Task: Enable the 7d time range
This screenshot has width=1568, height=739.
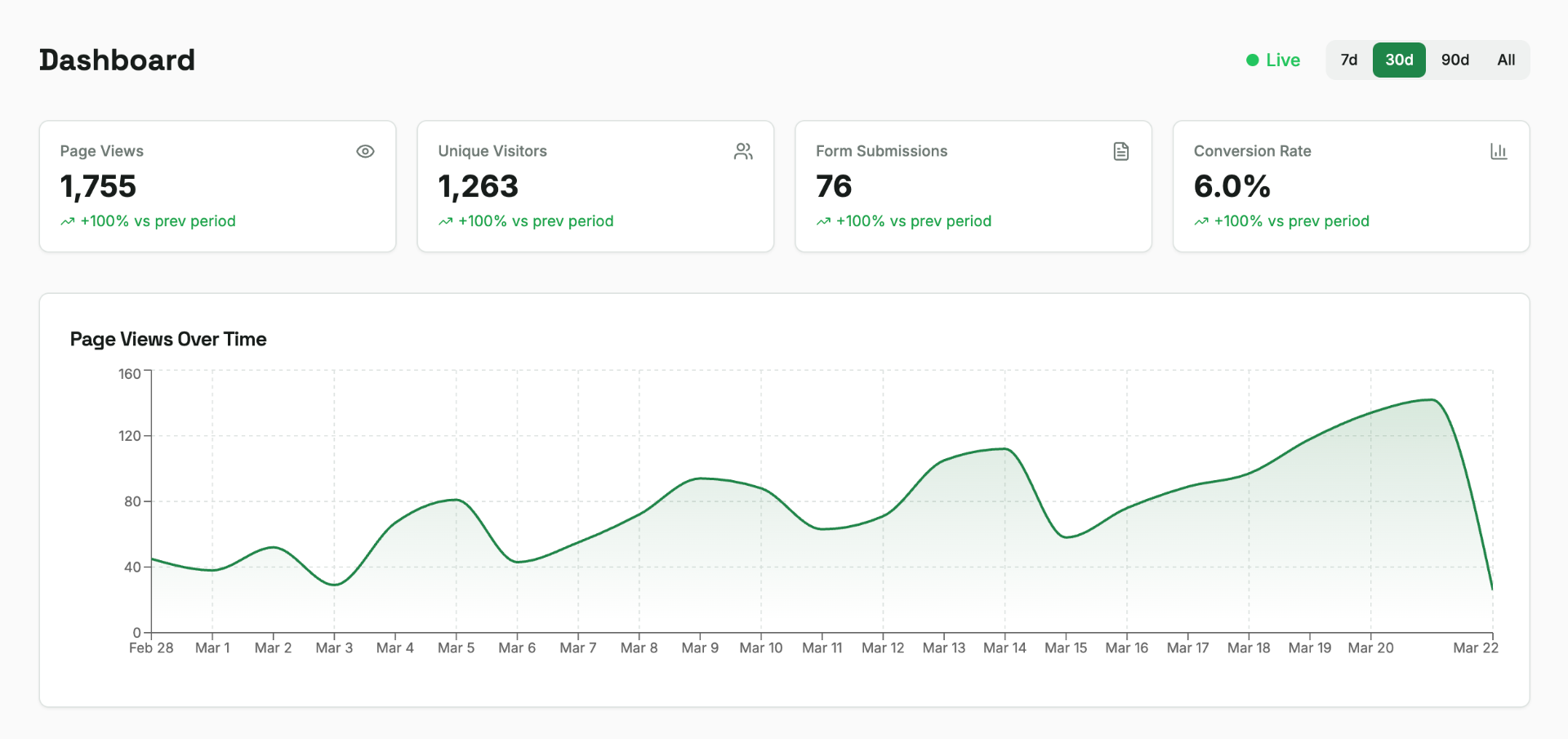Action: tap(1348, 60)
